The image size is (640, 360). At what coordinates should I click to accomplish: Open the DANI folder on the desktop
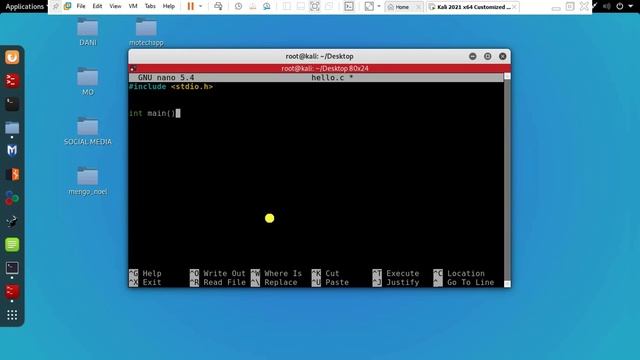point(88,32)
